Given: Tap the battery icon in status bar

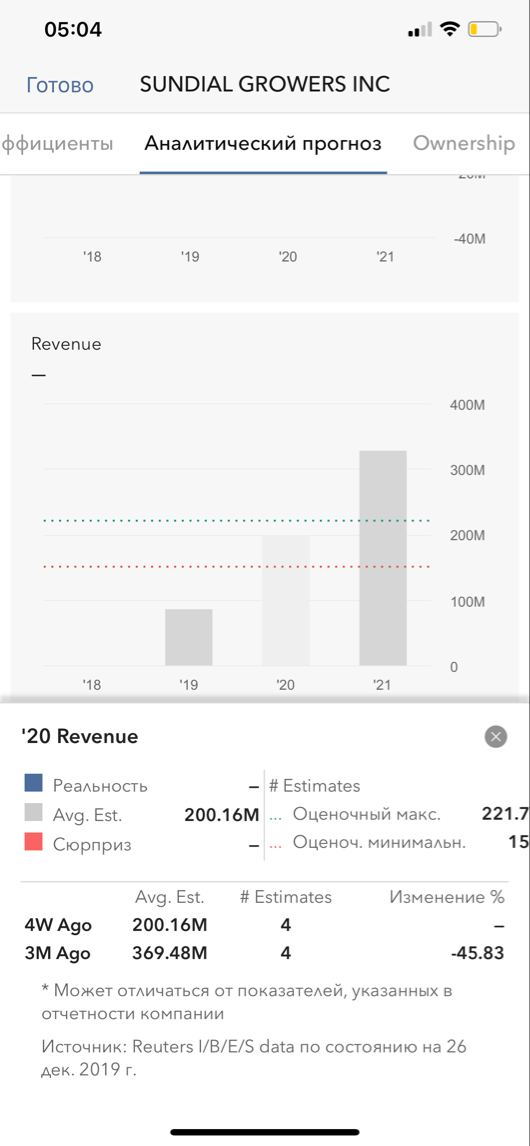Looking at the screenshot, I should pos(485,30).
